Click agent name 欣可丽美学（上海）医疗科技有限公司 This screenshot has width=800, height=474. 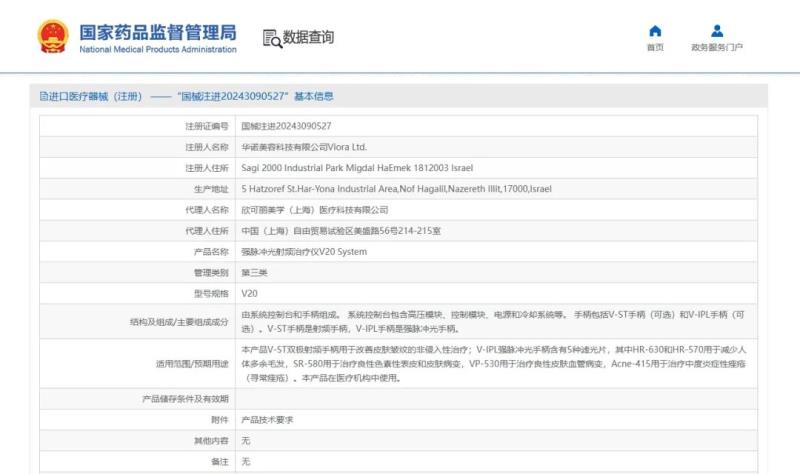click(x=315, y=210)
